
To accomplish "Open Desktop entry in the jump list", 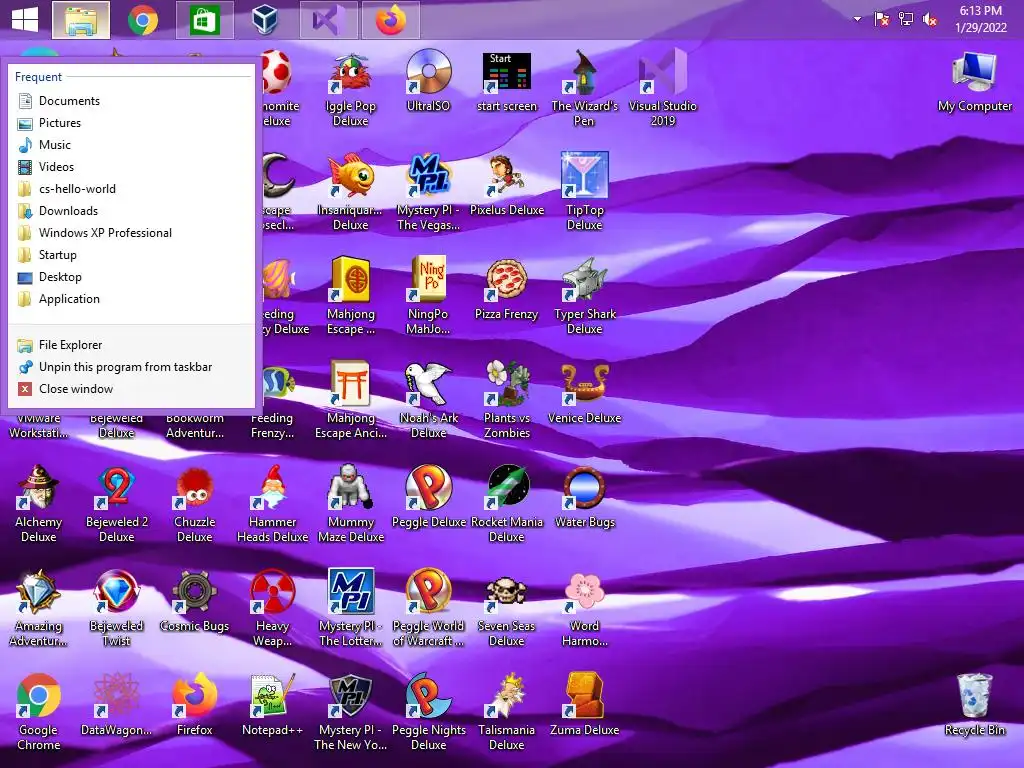I will click(131, 277).
